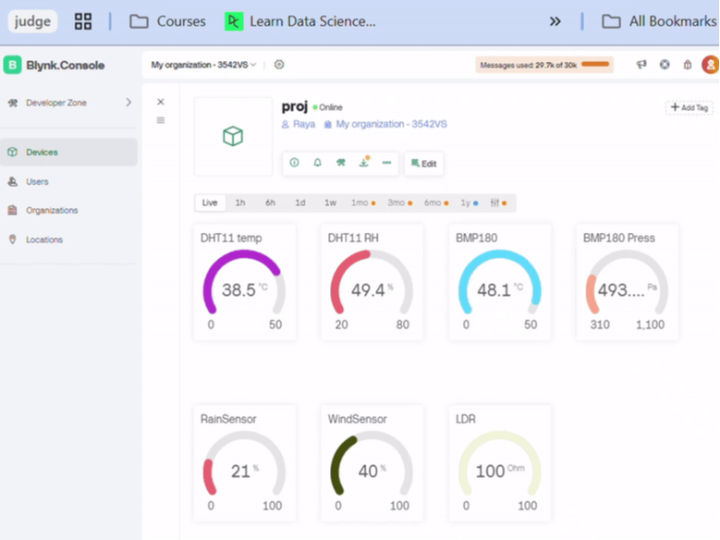Open the developer tools icon in device toolbar
Image resolution: width=720 pixels, height=540 pixels.
341,163
